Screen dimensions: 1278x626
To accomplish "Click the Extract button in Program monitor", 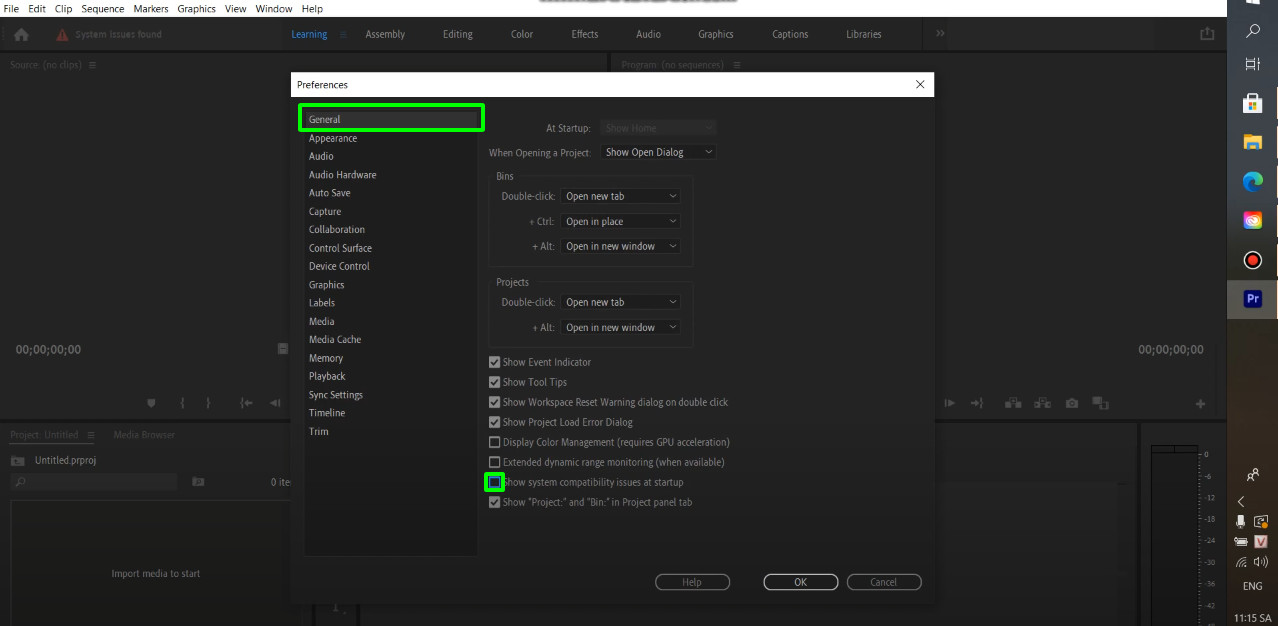I will tap(1042, 403).
